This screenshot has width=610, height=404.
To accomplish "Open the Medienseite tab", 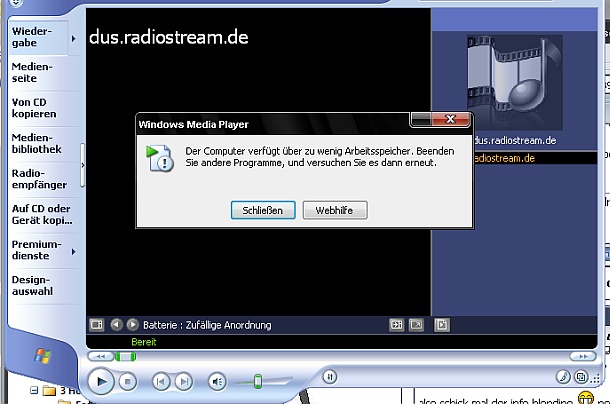I will (43, 72).
